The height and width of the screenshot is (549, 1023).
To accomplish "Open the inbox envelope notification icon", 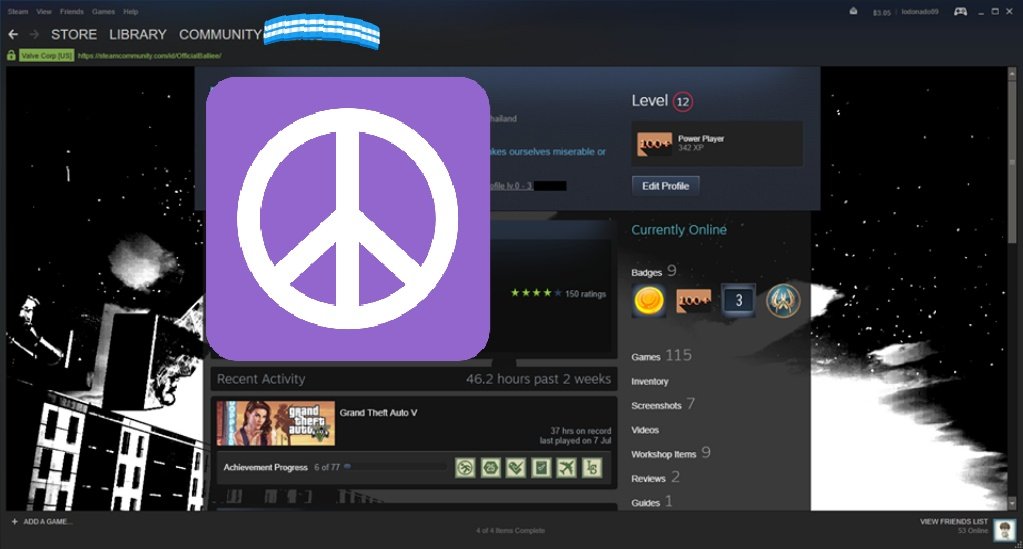I will coord(853,11).
